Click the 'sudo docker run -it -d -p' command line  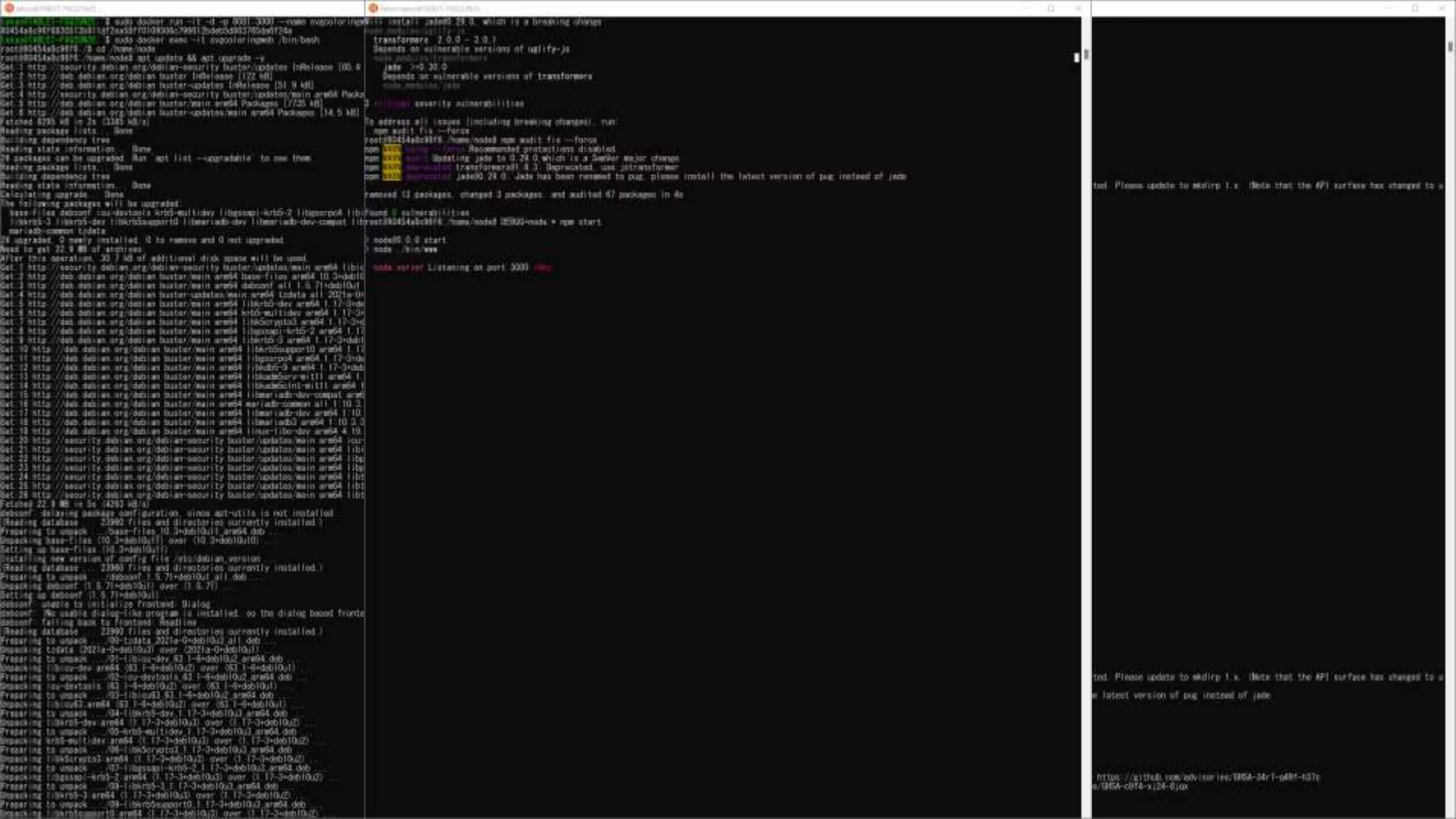point(182,22)
